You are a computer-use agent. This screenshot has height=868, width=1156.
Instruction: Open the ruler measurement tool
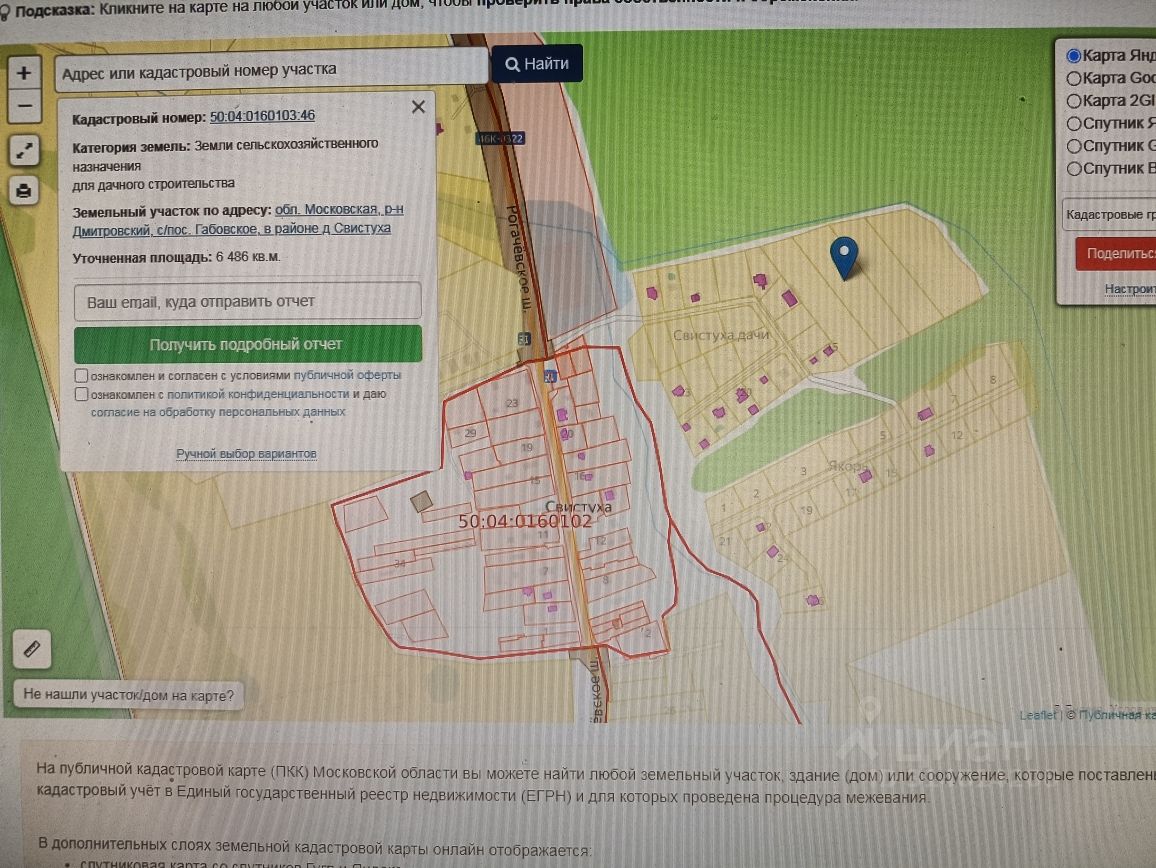(32, 649)
